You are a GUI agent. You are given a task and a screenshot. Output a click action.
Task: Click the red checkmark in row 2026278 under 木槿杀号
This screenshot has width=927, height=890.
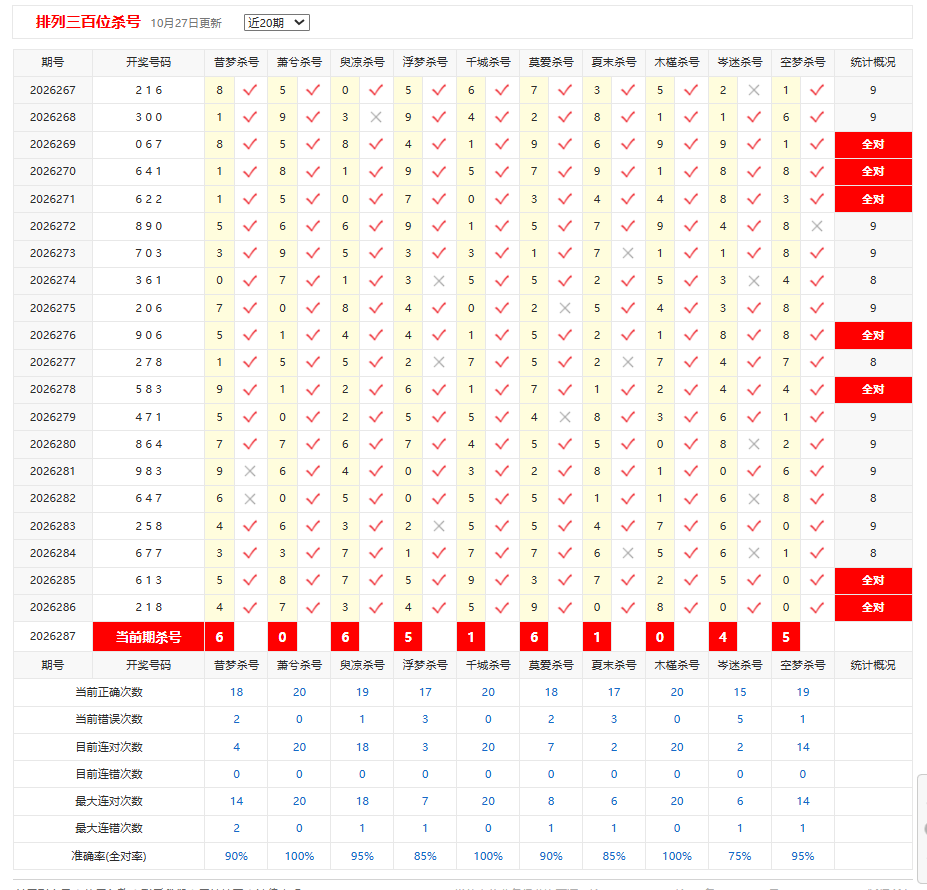point(691,390)
